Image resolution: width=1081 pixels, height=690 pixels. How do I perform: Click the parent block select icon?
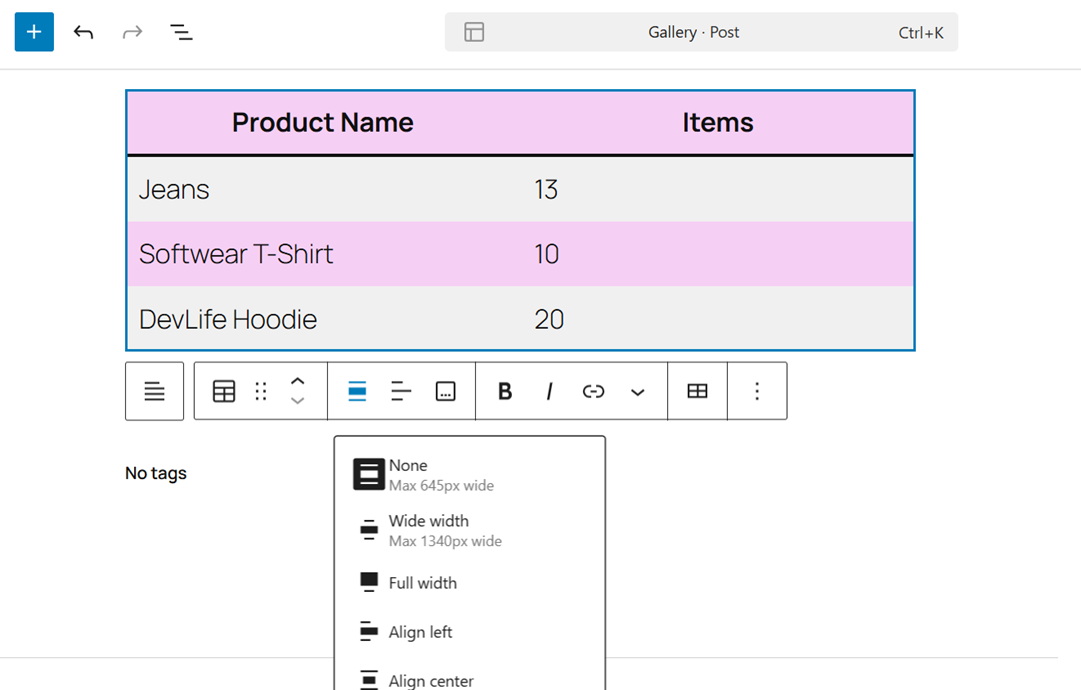[x=154, y=391]
